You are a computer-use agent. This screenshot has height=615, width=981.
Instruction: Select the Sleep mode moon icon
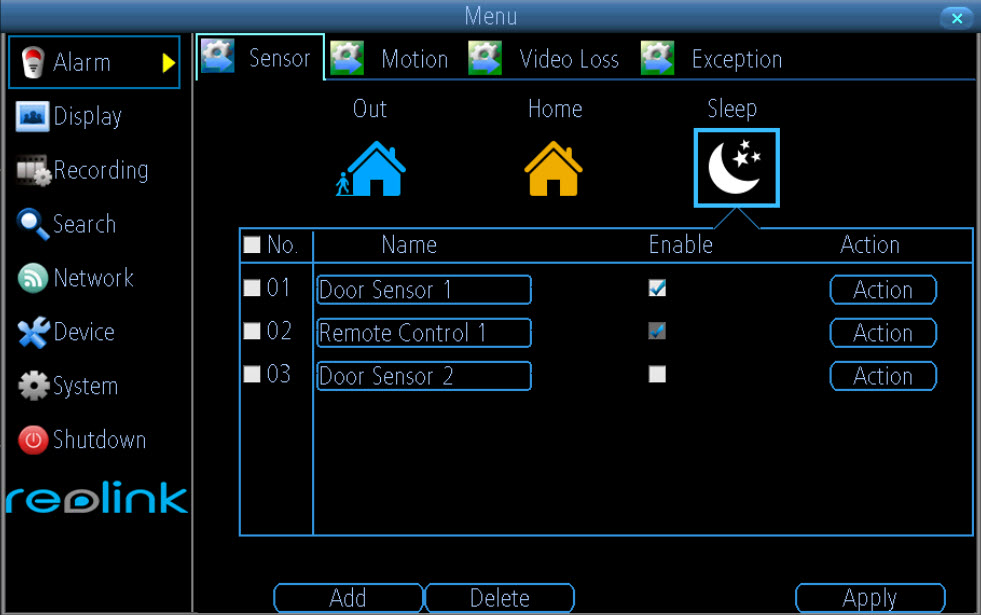(x=736, y=168)
